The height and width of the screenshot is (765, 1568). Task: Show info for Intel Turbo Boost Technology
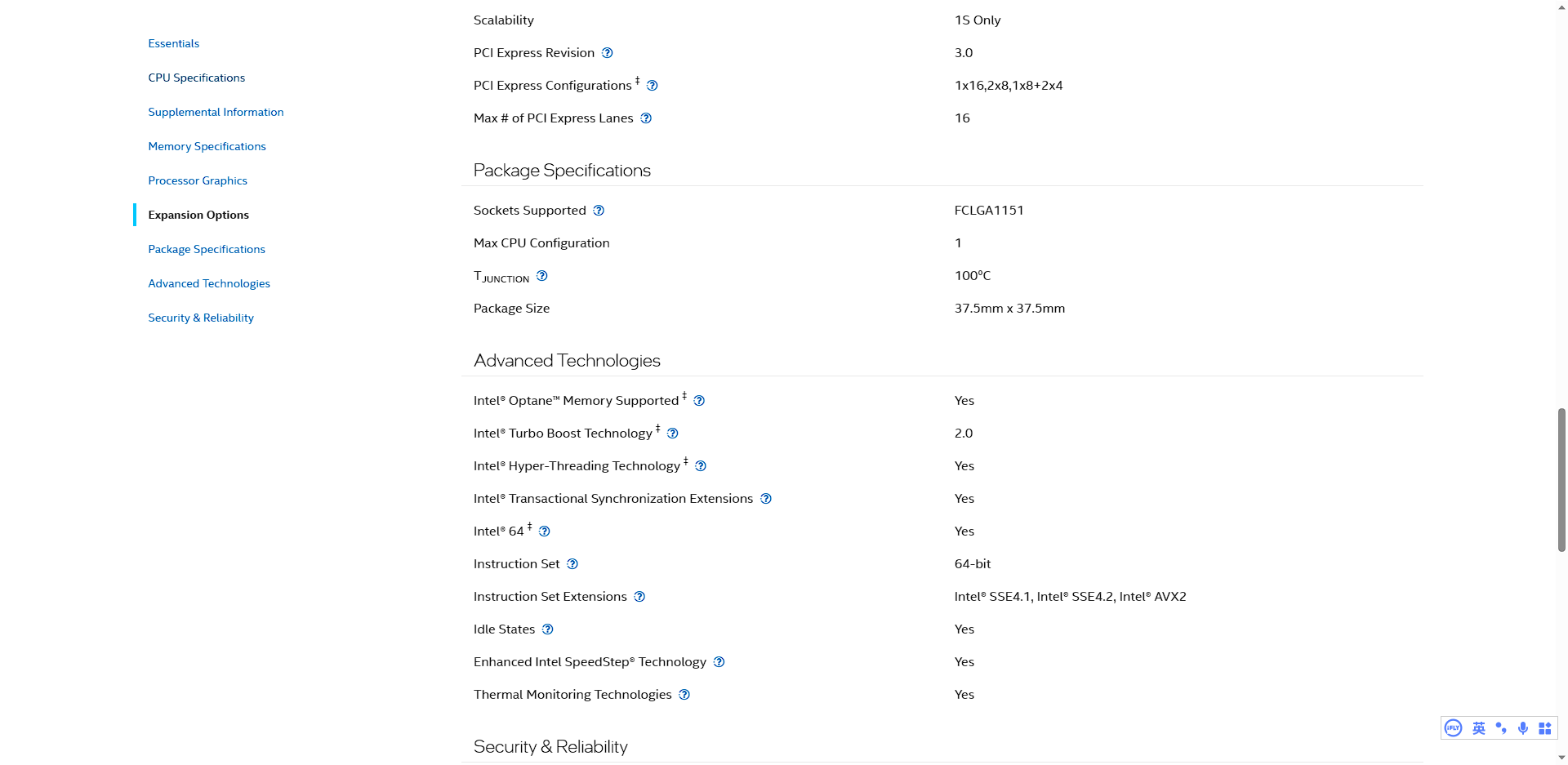tap(672, 434)
